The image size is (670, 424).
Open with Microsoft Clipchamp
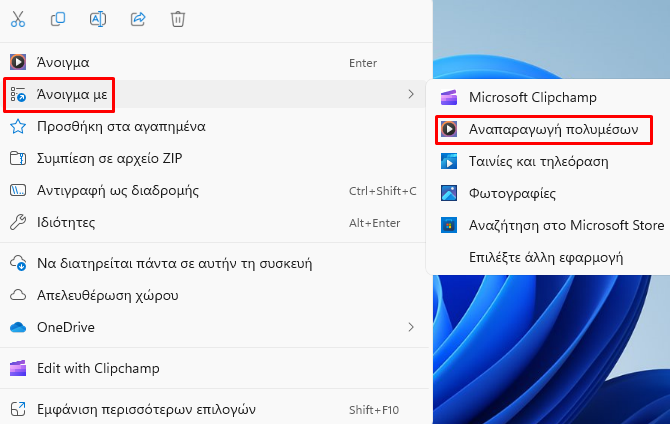(x=551, y=97)
